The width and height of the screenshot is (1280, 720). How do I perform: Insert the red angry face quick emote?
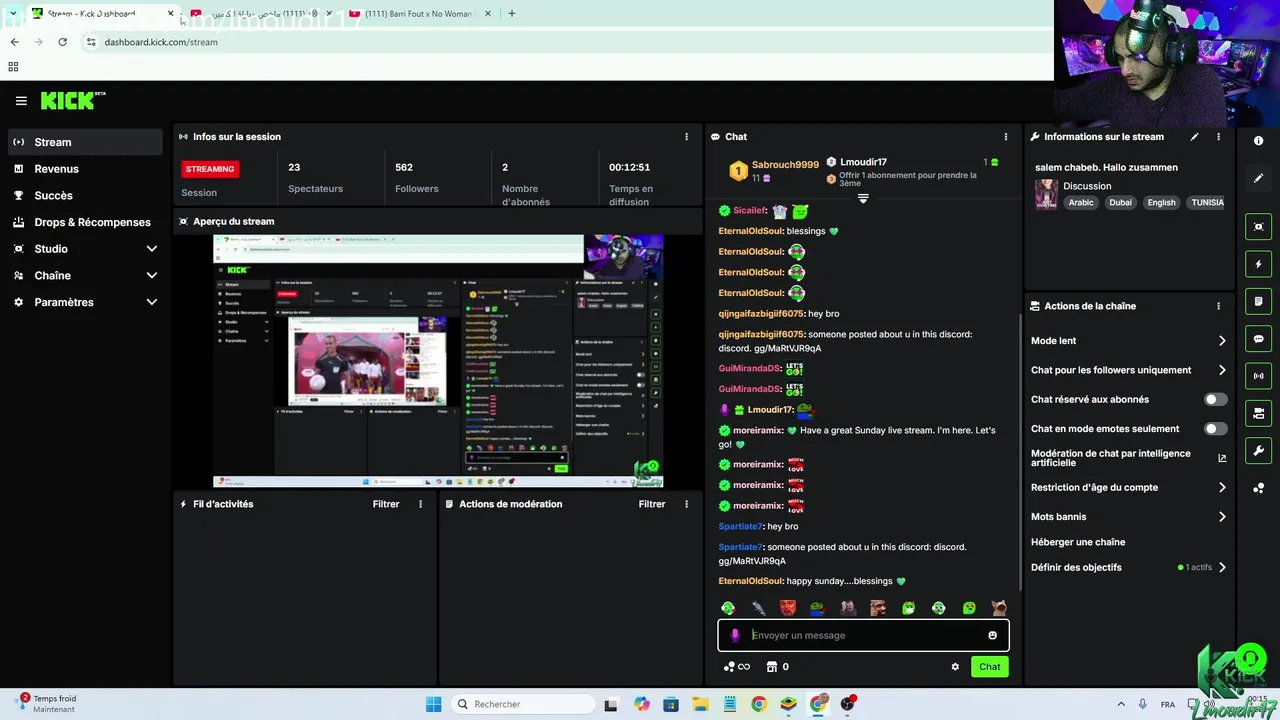788,607
